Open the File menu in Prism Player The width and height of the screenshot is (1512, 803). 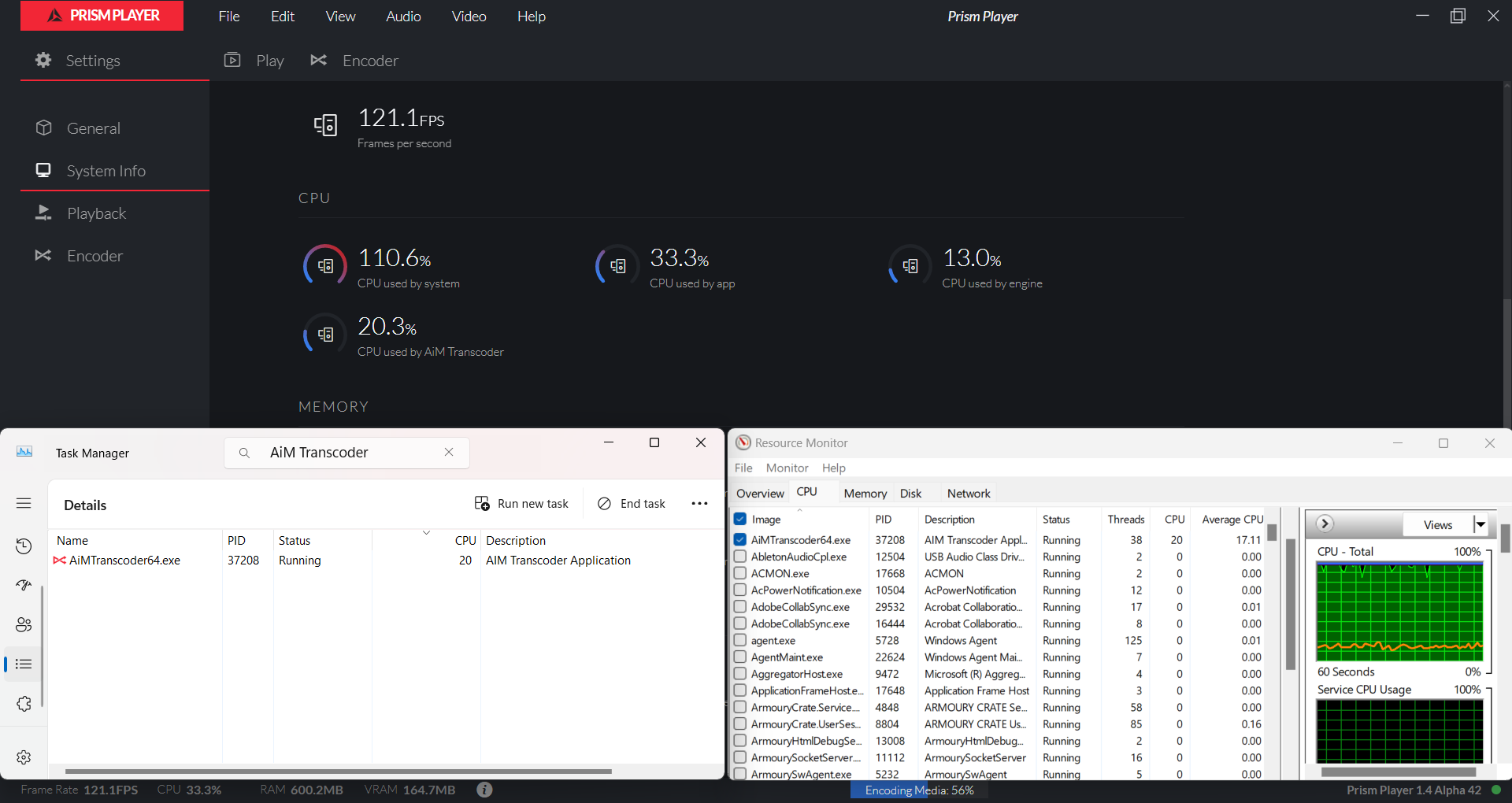tap(229, 16)
